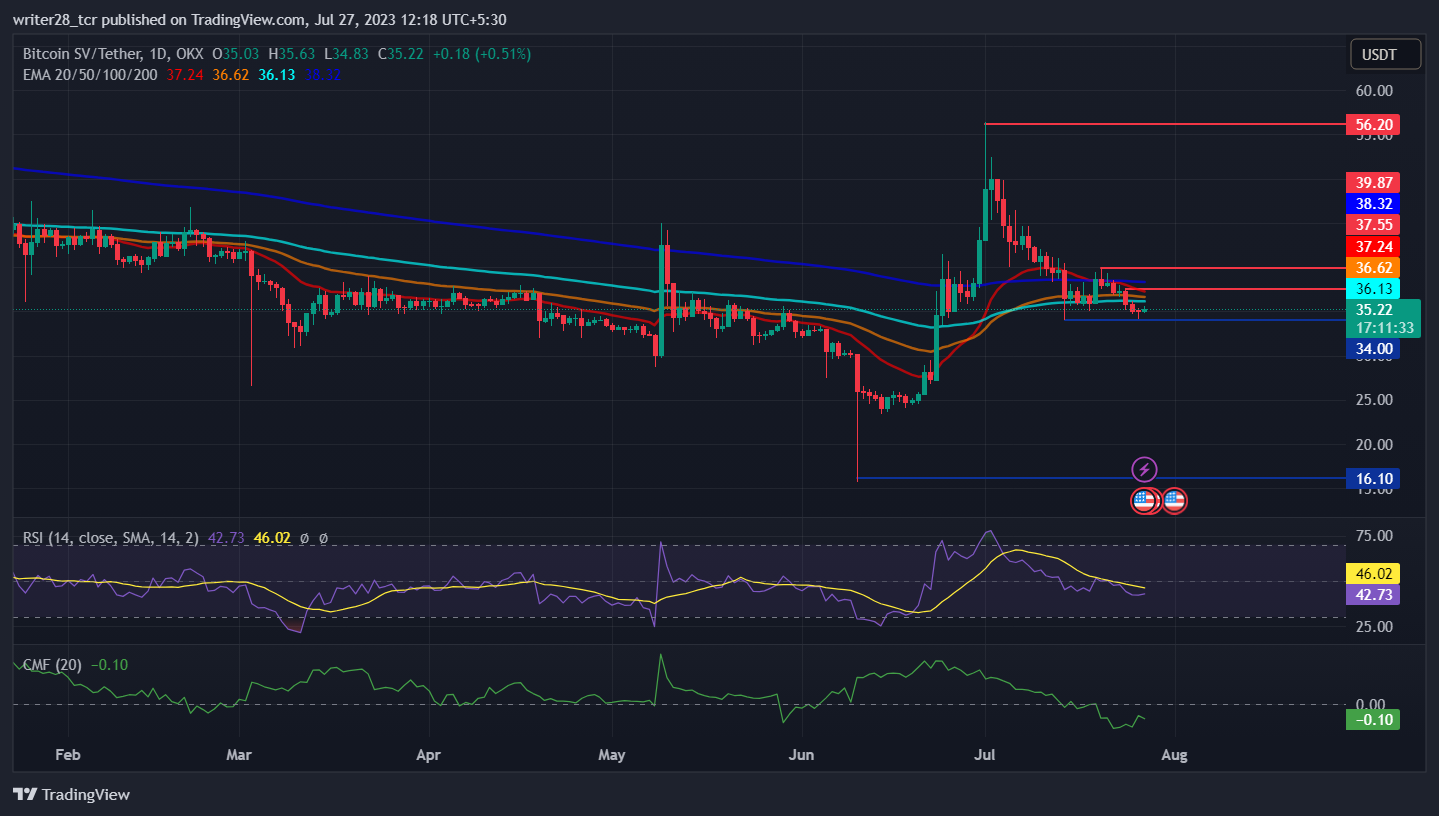
Task: Click the 60.00 price scale value
Action: pyautogui.click(x=1374, y=90)
